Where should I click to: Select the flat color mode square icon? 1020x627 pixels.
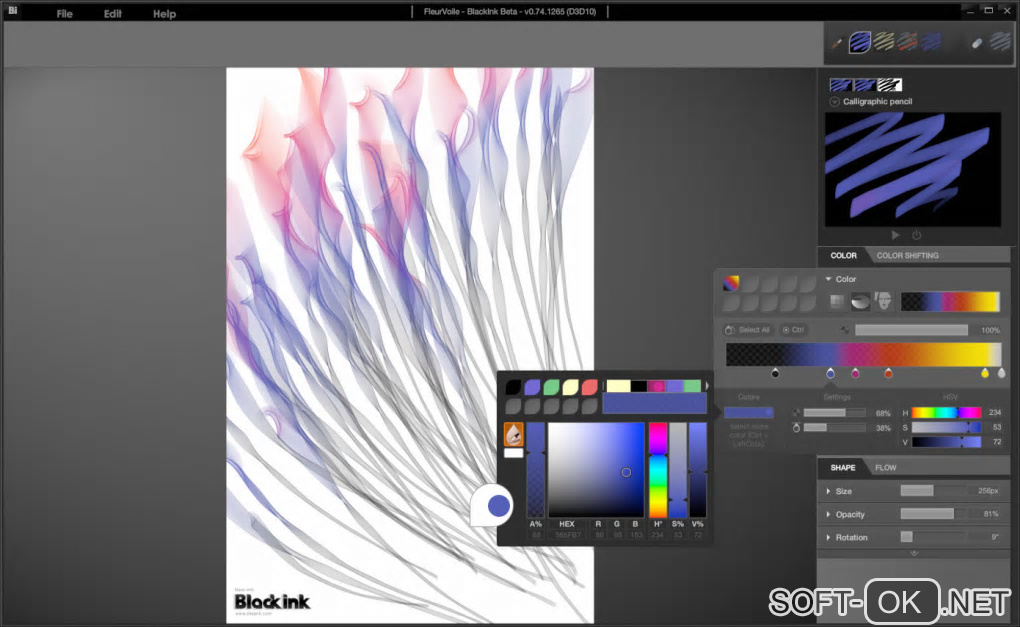(837, 301)
